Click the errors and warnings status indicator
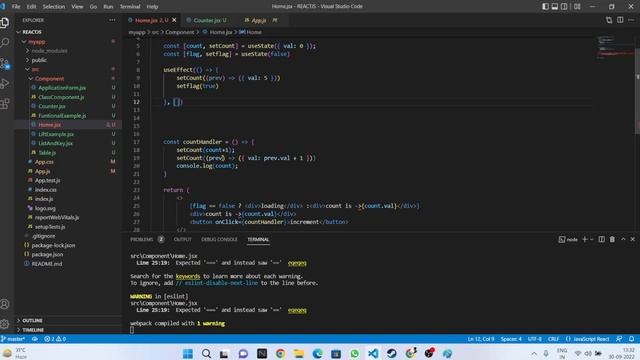This screenshot has width=640, height=360. 55,339
